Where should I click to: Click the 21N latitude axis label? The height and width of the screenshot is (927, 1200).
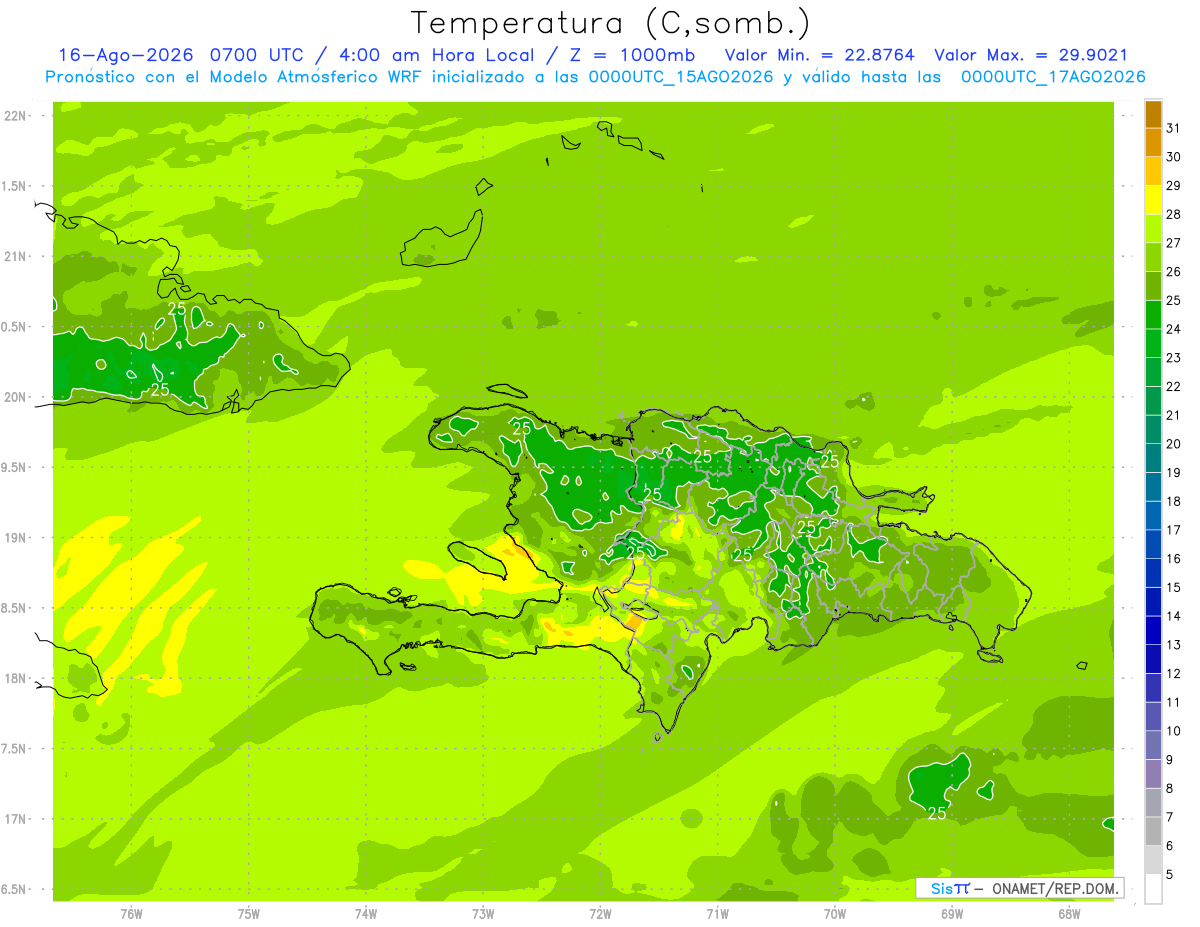coord(15,256)
